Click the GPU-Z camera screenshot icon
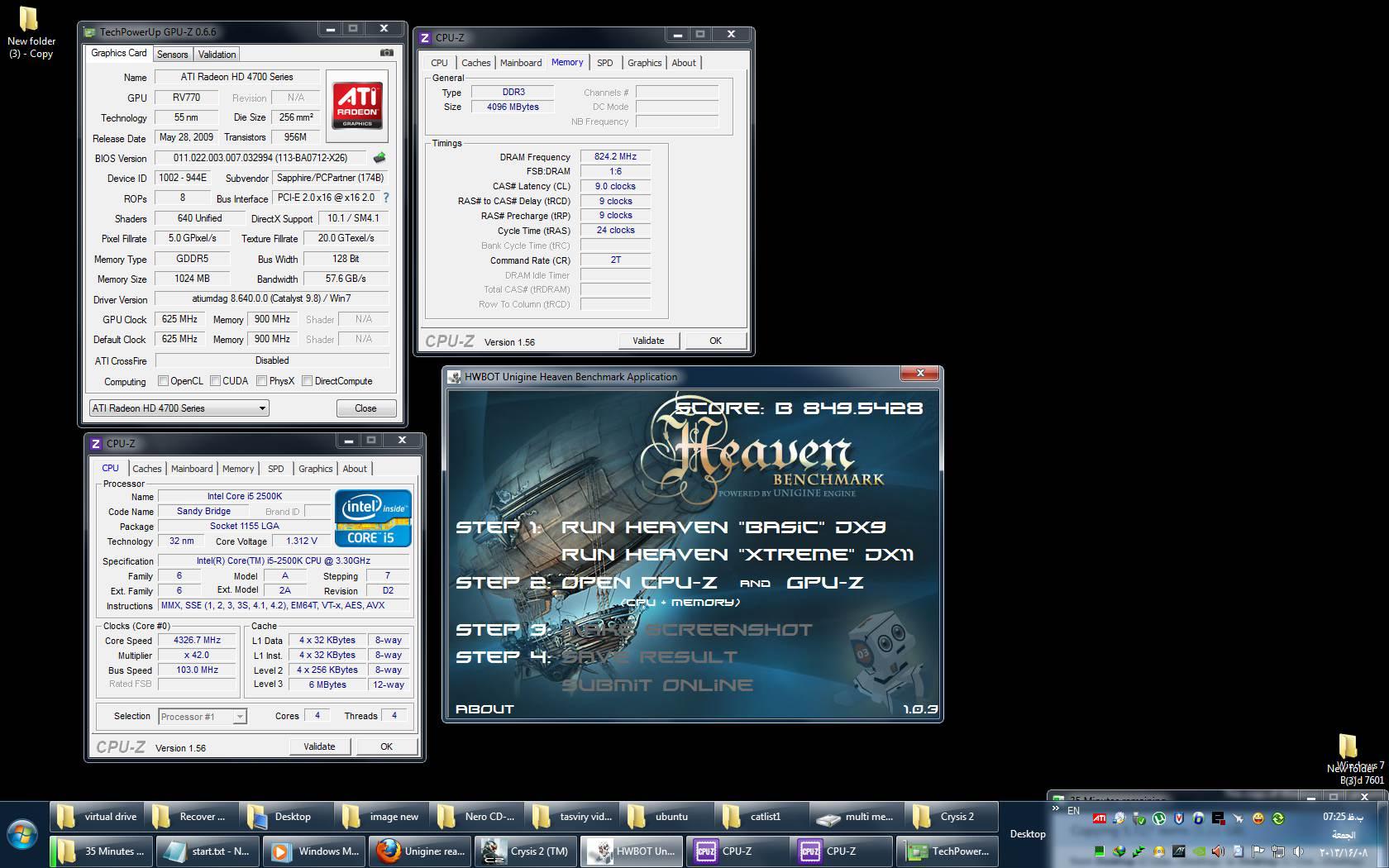This screenshot has width=1389, height=868. 386,53
